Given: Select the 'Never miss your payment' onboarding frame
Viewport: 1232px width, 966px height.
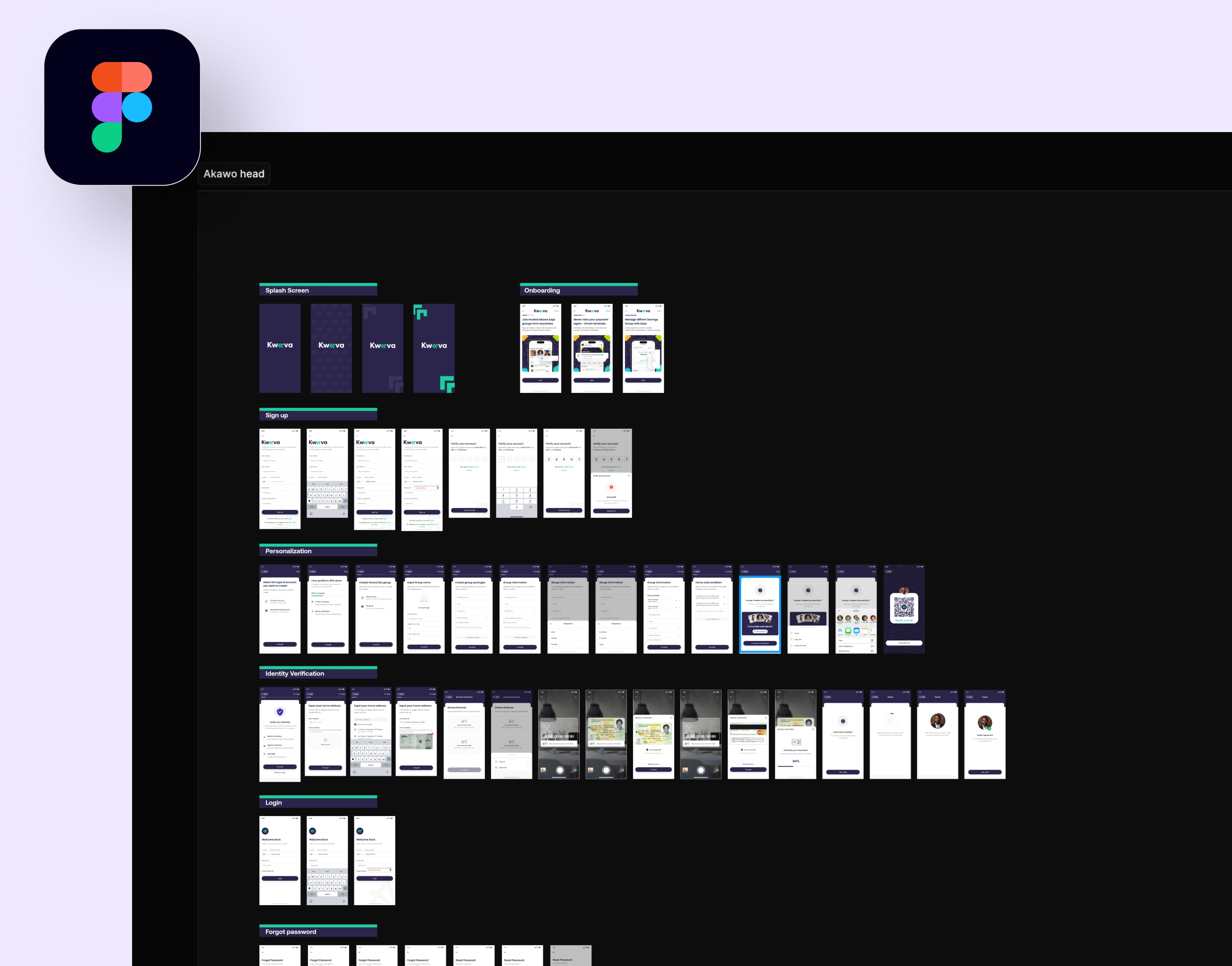Looking at the screenshot, I should coord(592,348).
